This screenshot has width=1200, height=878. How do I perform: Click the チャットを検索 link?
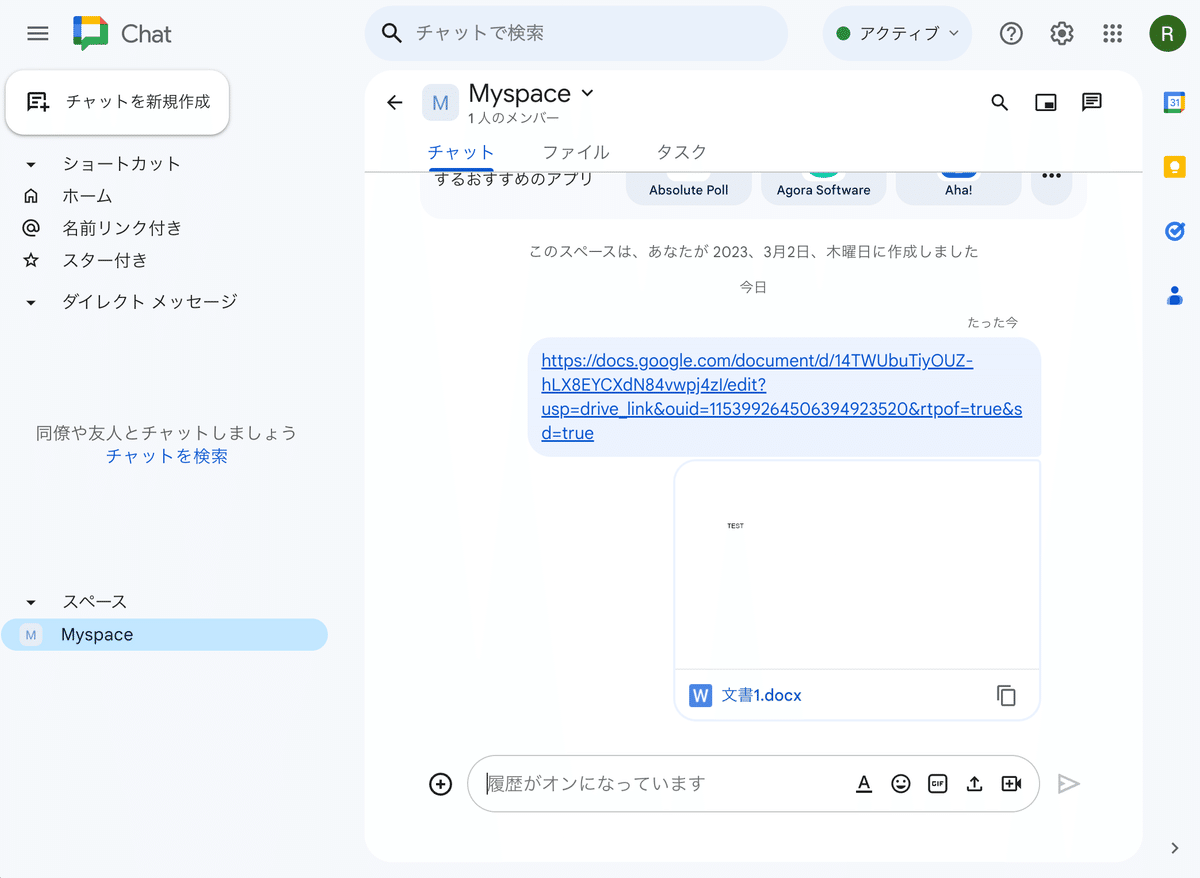(x=167, y=456)
